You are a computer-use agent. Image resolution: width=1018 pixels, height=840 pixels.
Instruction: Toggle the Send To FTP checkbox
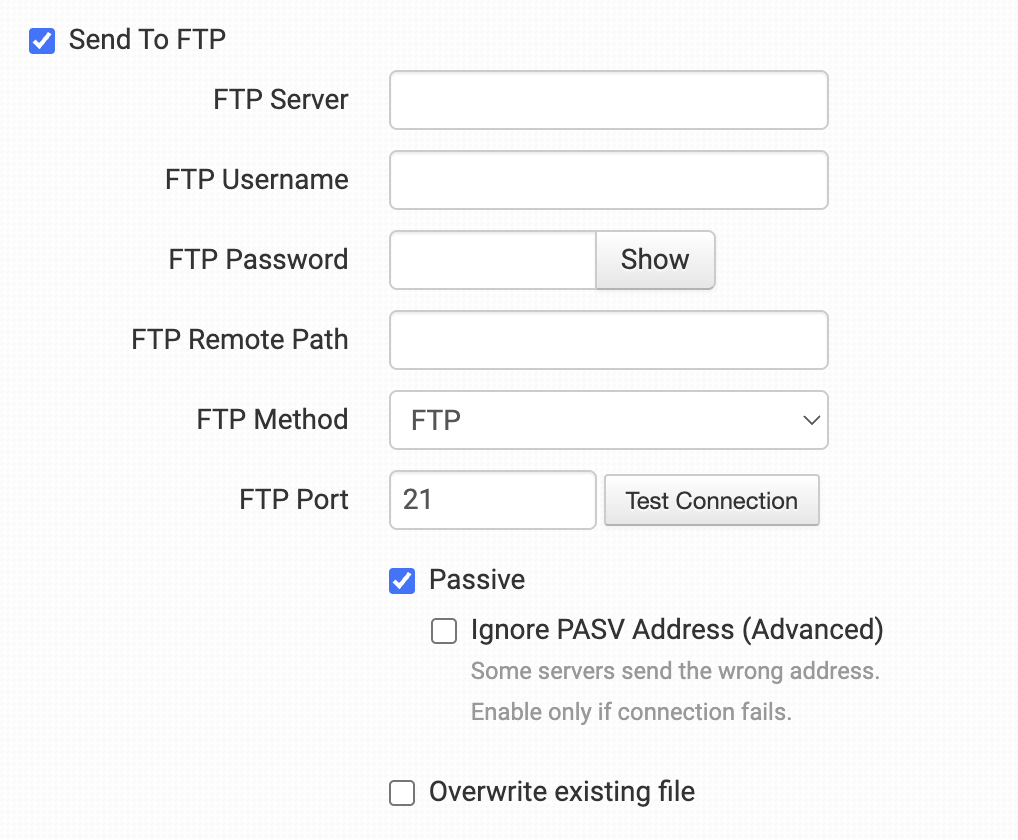click(42, 41)
